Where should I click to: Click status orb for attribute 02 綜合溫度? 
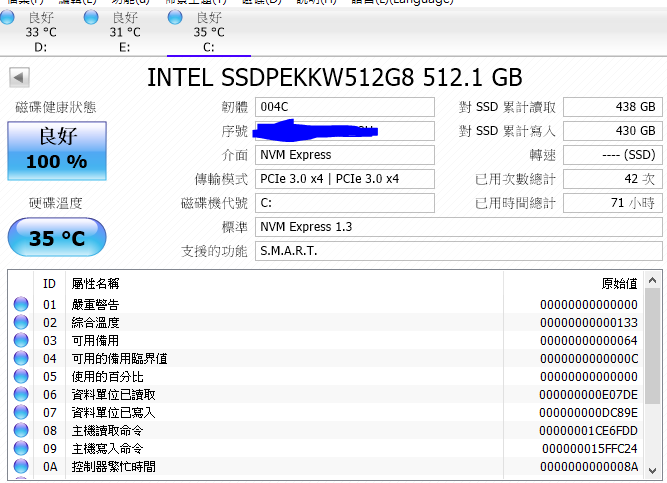coord(21,322)
